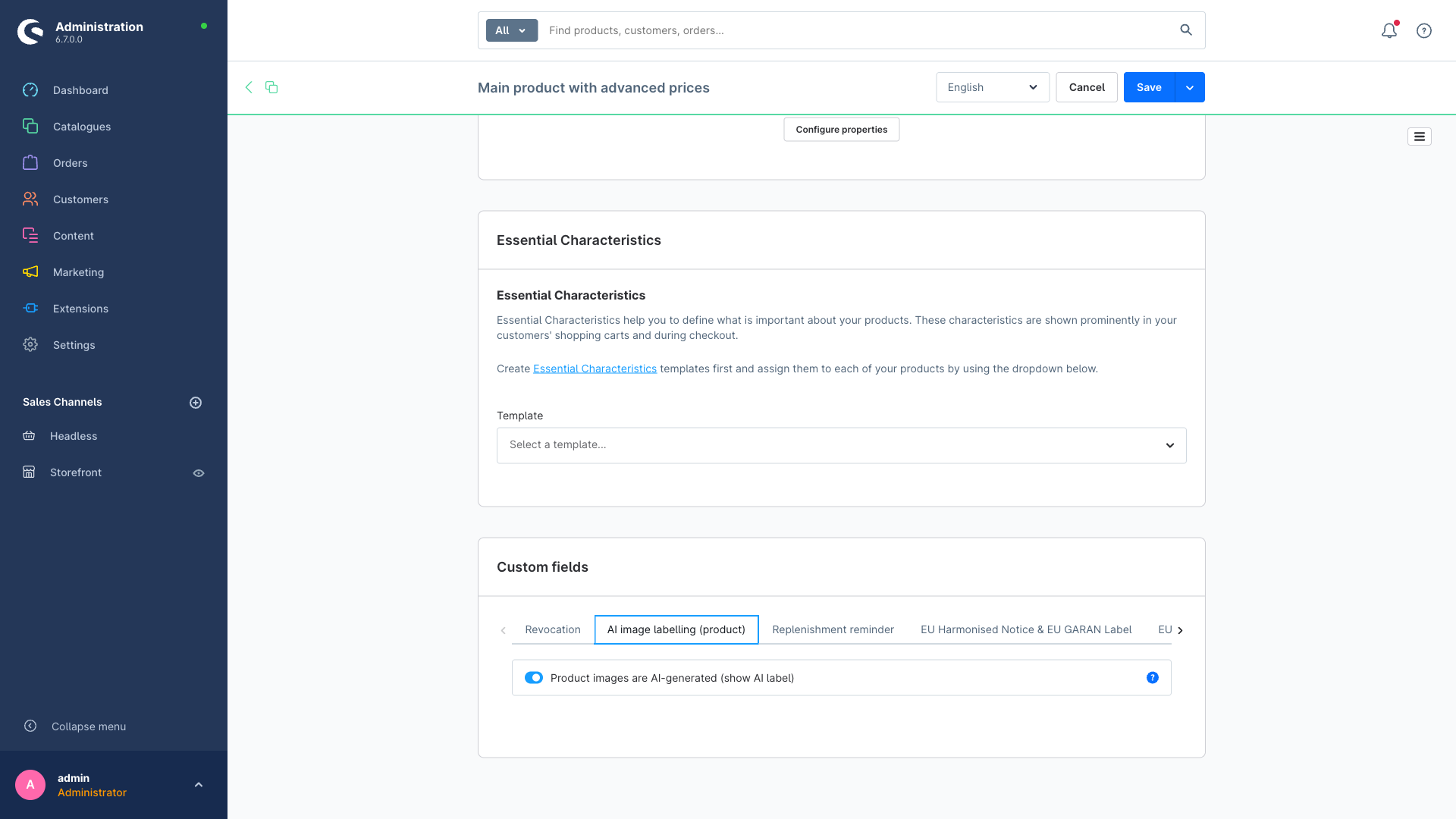Add a new sales channel with plus icon
1456x819 pixels.
196,403
